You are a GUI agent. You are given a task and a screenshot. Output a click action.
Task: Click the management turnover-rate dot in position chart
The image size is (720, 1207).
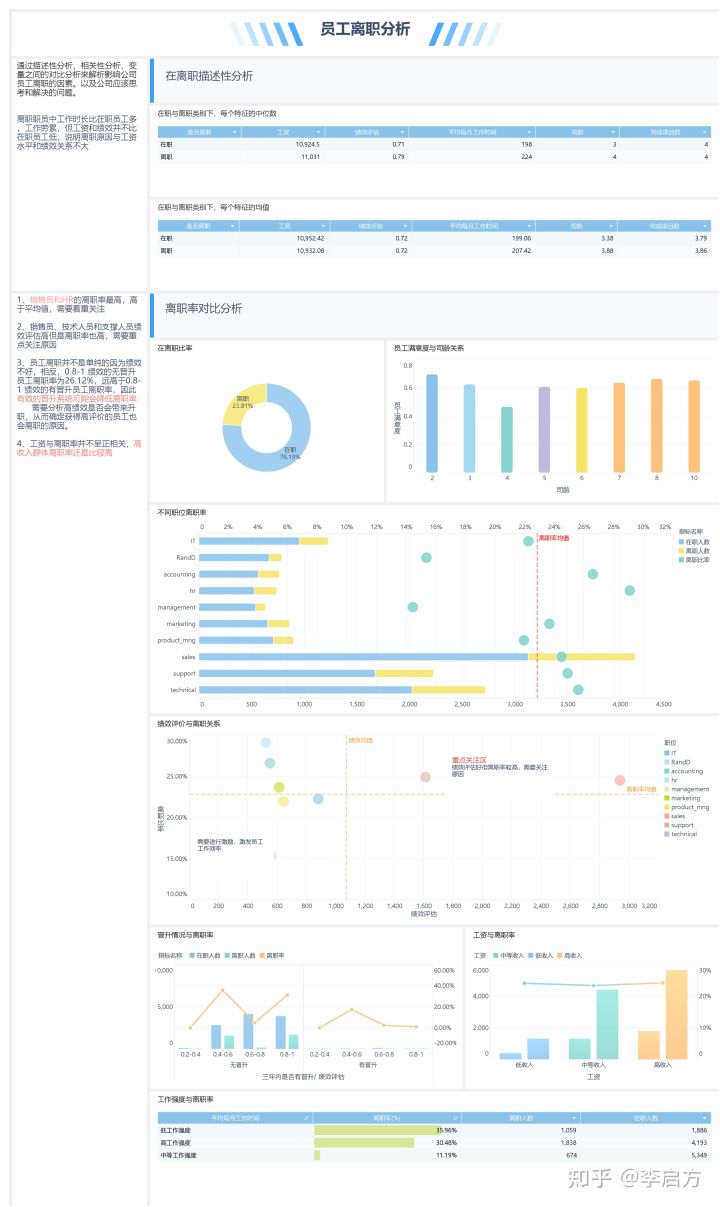coord(412,606)
